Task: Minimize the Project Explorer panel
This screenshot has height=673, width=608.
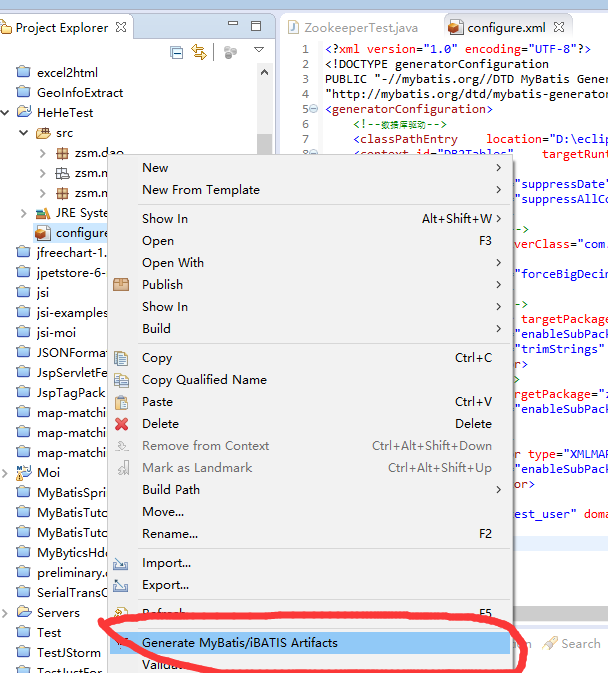Action: [233, 24]
